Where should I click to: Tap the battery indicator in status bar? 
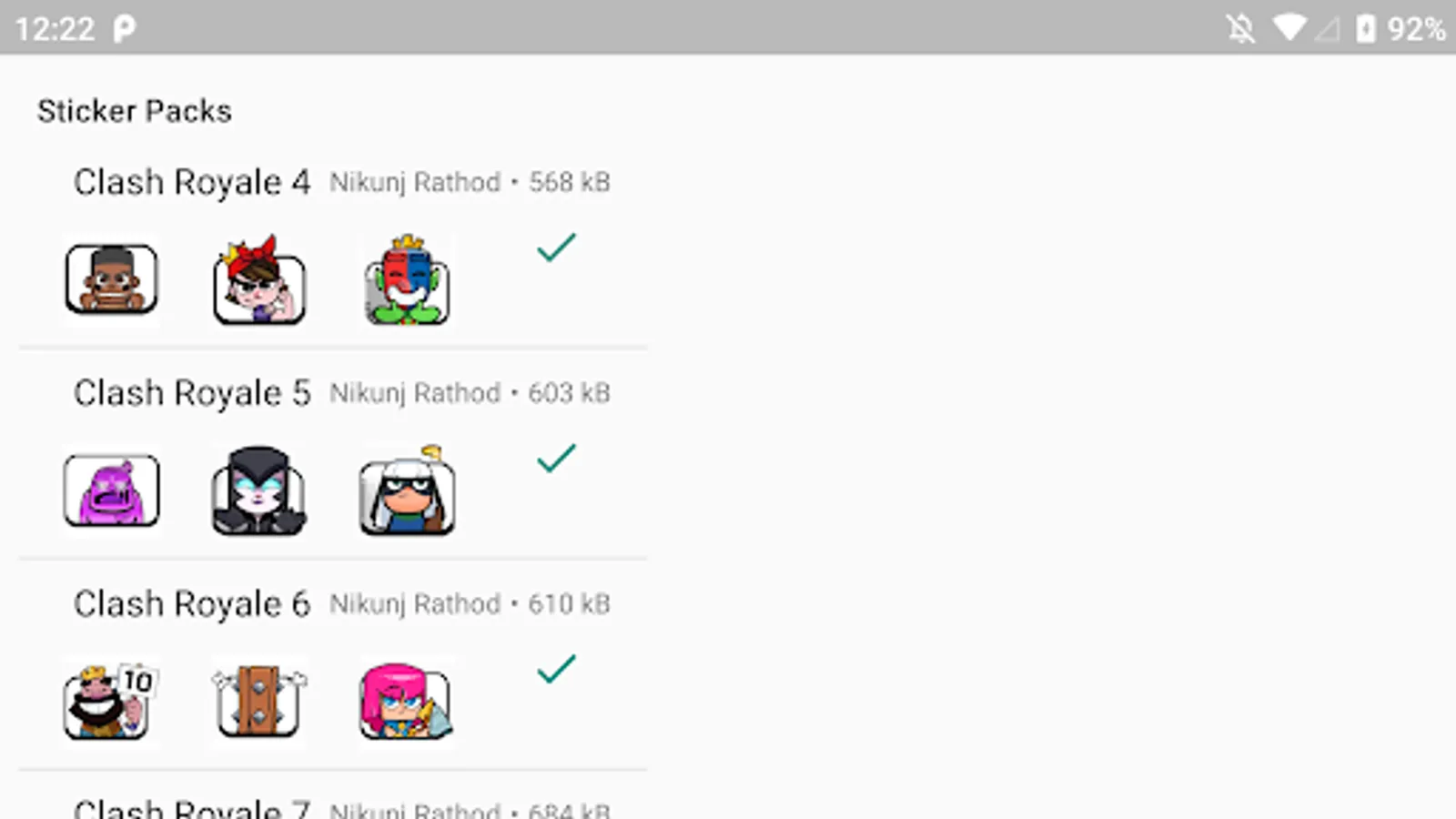[1365, 28]
